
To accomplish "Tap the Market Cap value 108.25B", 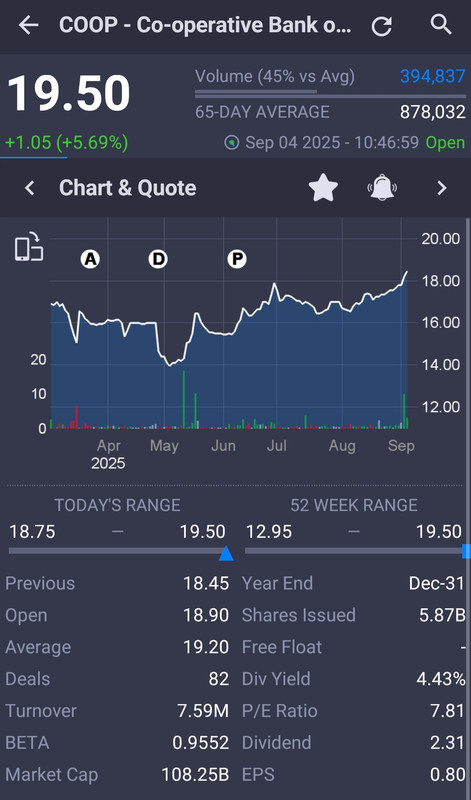I will click(x=195, y=774).
